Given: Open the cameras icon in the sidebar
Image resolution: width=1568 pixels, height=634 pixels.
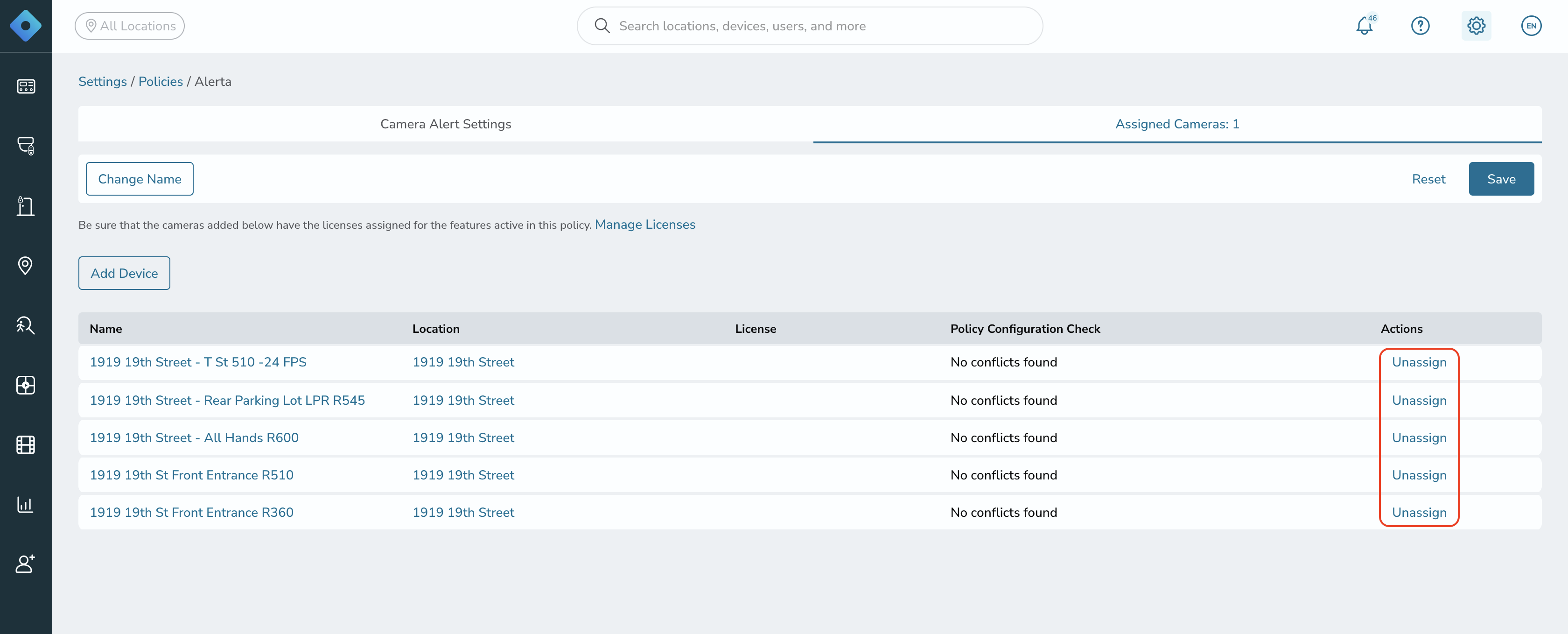Looking at the screenshot, I should (x=26, y=146).
